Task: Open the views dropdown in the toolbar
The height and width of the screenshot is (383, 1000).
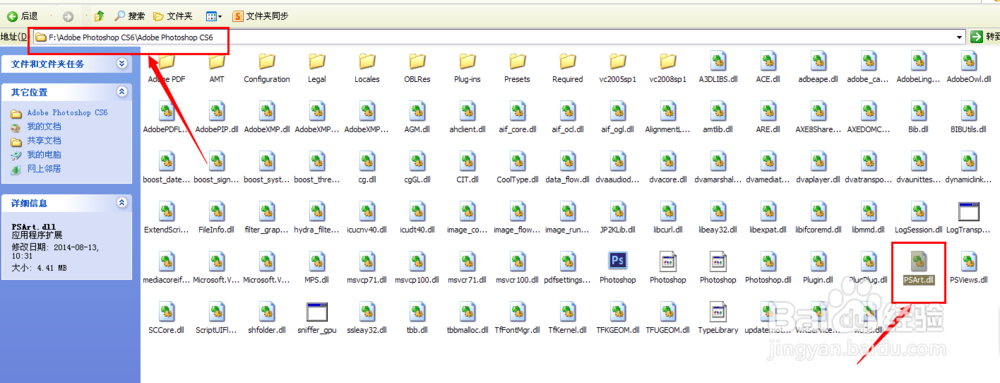Action: pyautogui.click(x=214, y=16)
